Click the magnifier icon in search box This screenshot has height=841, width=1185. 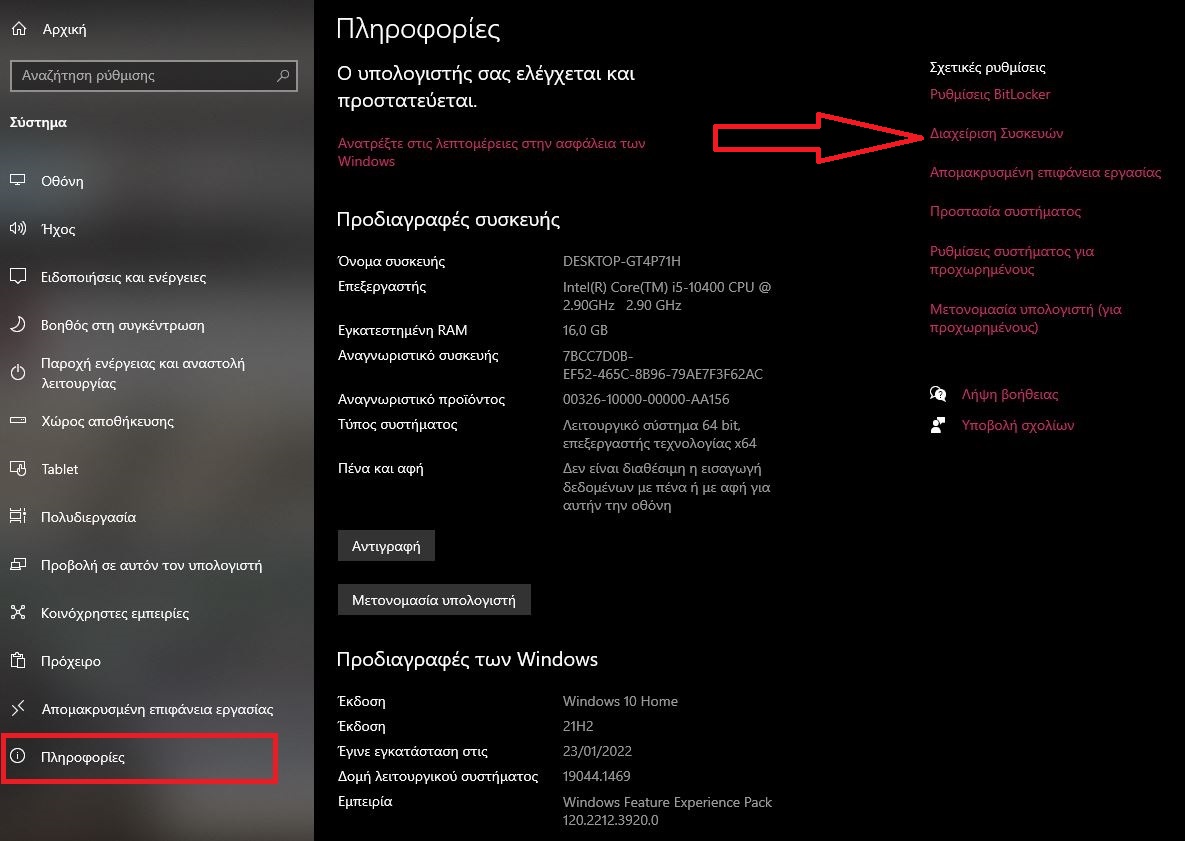pos(283,76)
